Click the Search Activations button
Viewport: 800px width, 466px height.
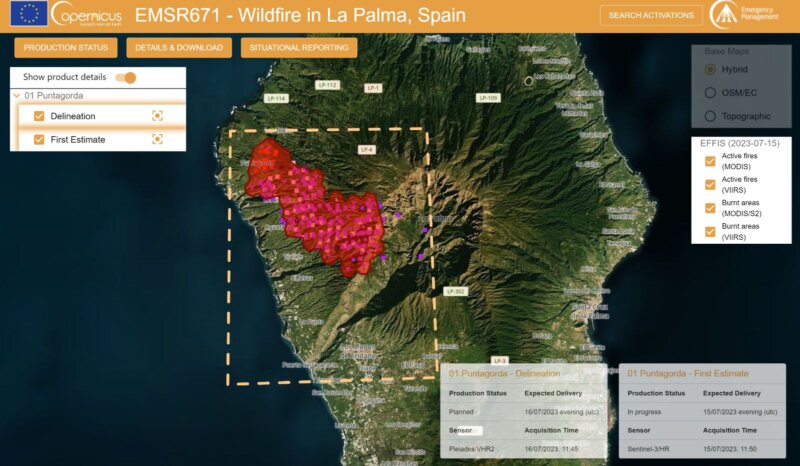click(651, 15)
